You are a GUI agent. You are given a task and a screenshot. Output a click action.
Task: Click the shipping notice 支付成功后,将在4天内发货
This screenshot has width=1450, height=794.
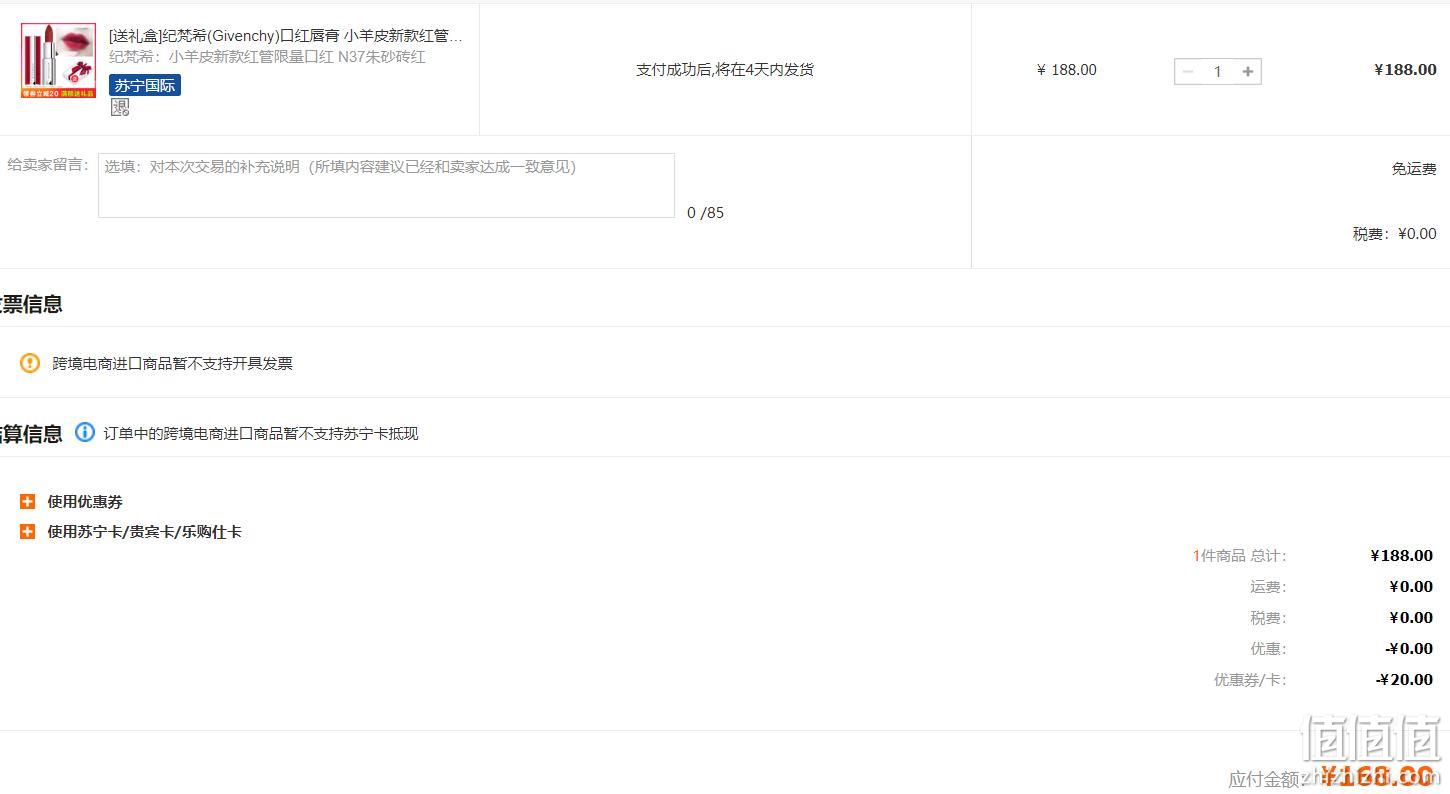point(725,70)
